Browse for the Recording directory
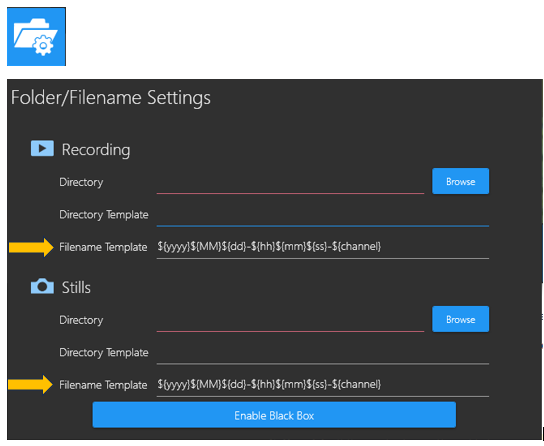The height and width of the screenshot is (446, 544). 460,181
